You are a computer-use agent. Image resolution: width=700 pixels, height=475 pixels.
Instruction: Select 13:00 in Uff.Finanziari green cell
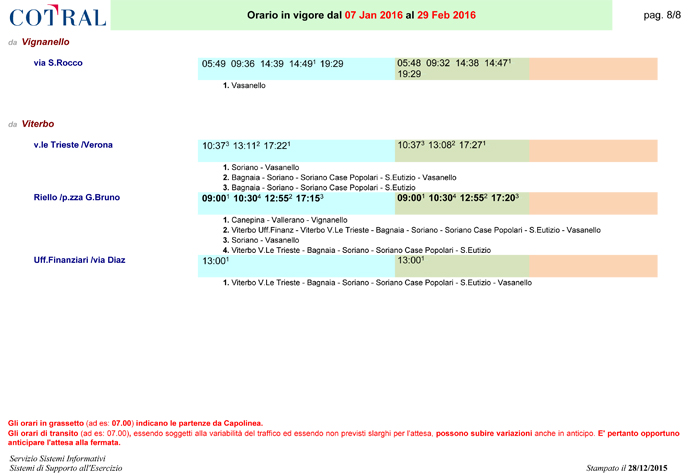[411, 260]
